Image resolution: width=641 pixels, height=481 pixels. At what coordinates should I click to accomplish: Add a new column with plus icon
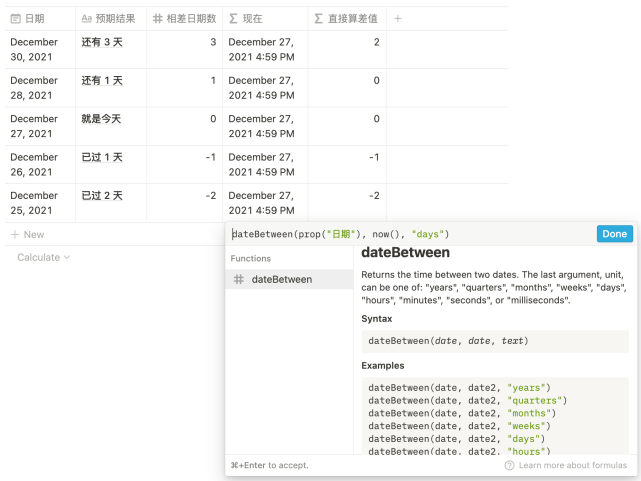click(397, 18)
